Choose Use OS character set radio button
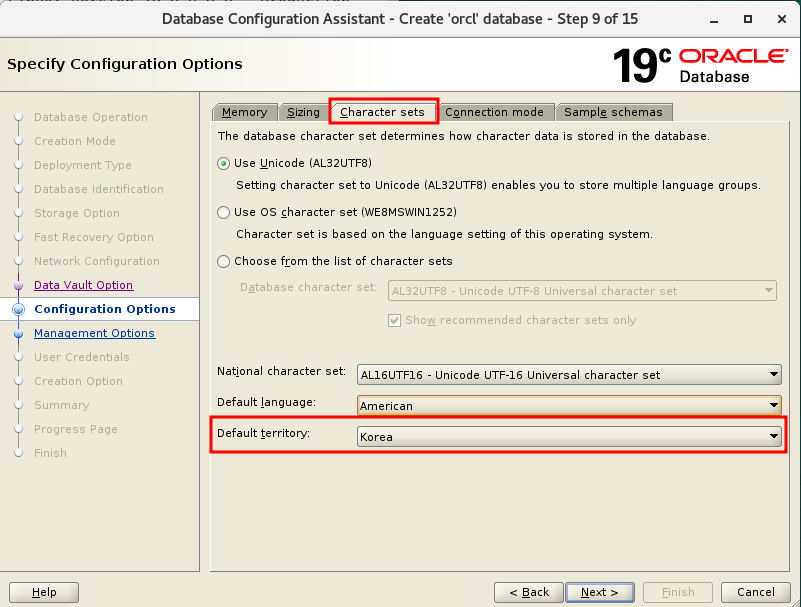 (223, 212)
